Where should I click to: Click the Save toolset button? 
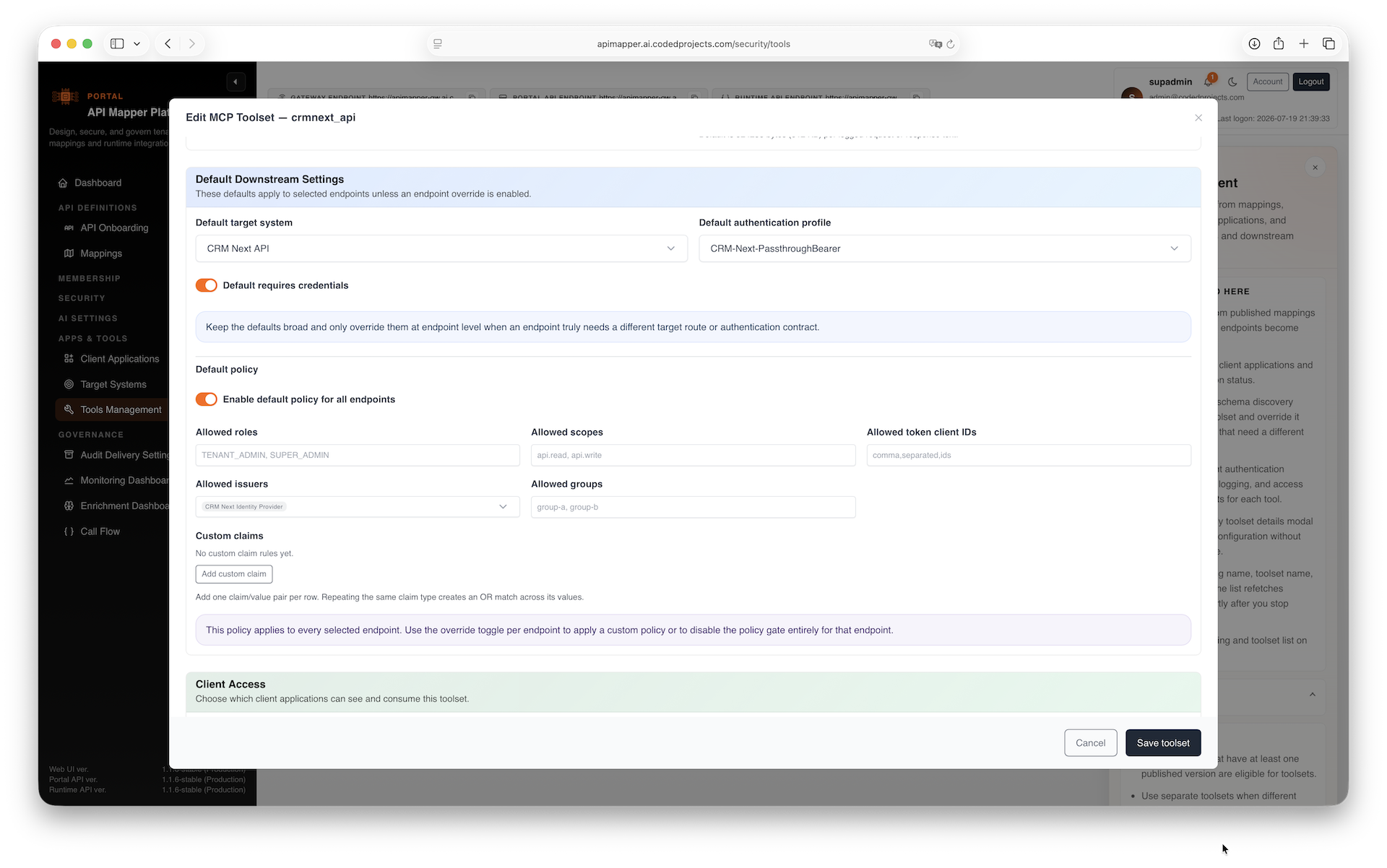pos(1163,743)
